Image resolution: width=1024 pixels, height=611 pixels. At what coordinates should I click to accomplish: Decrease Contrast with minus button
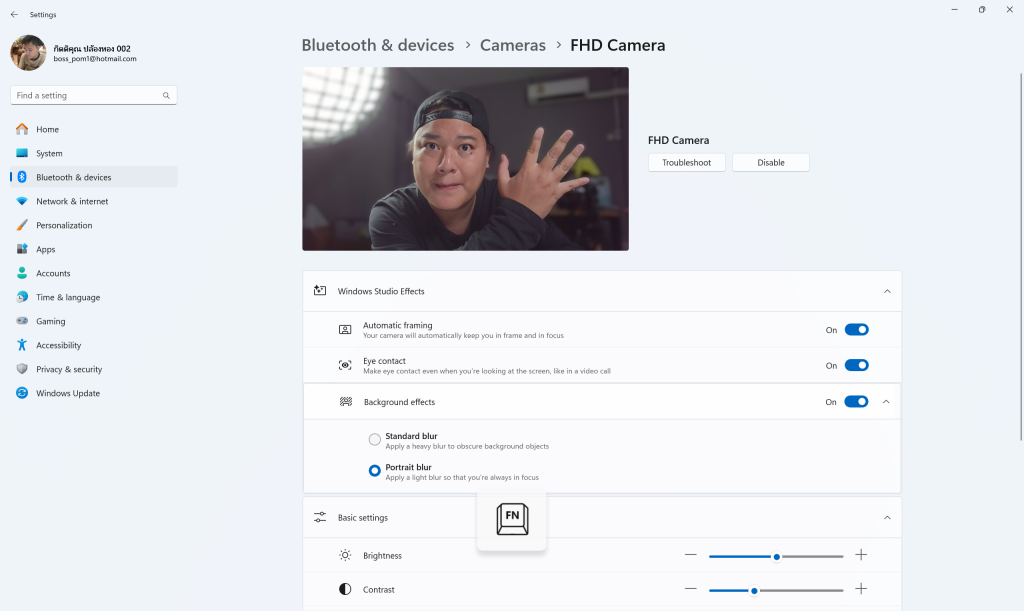690,589
